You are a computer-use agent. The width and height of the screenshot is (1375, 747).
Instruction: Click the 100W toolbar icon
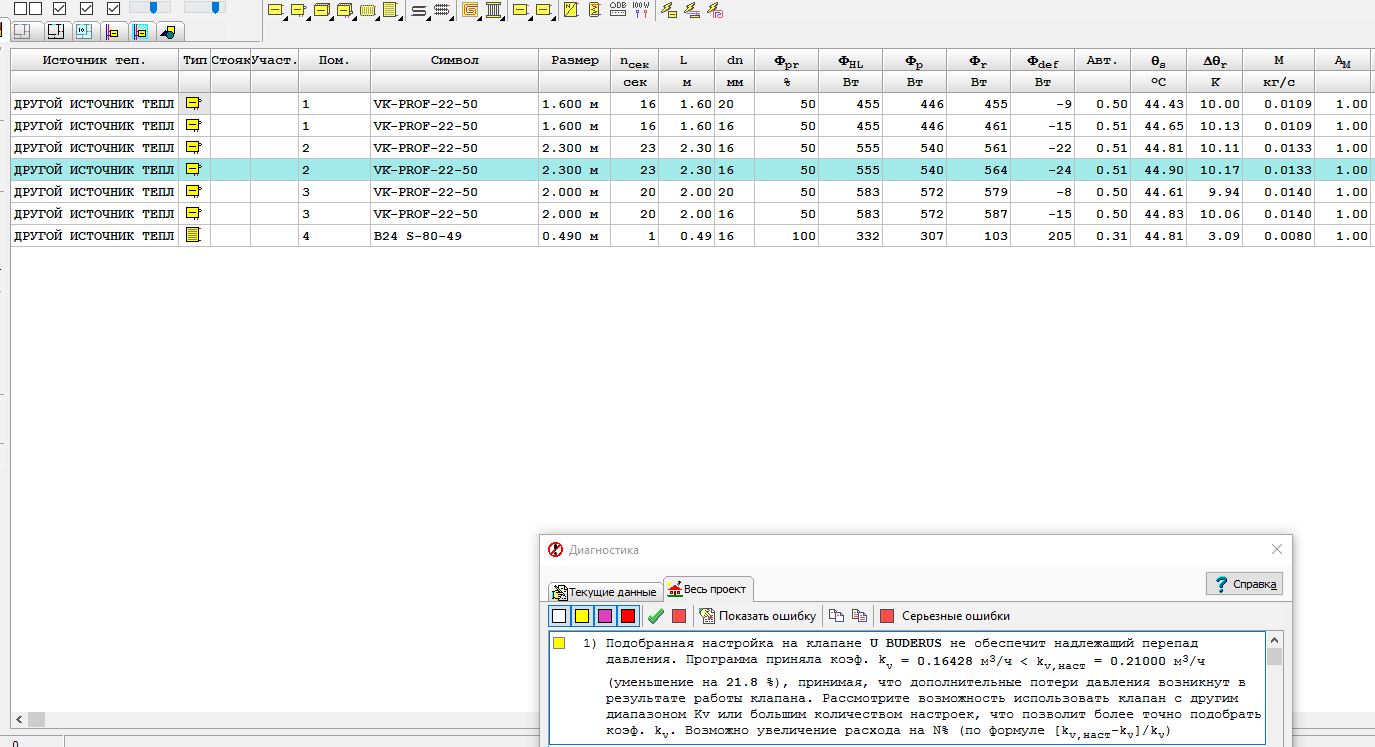[641, 11]
